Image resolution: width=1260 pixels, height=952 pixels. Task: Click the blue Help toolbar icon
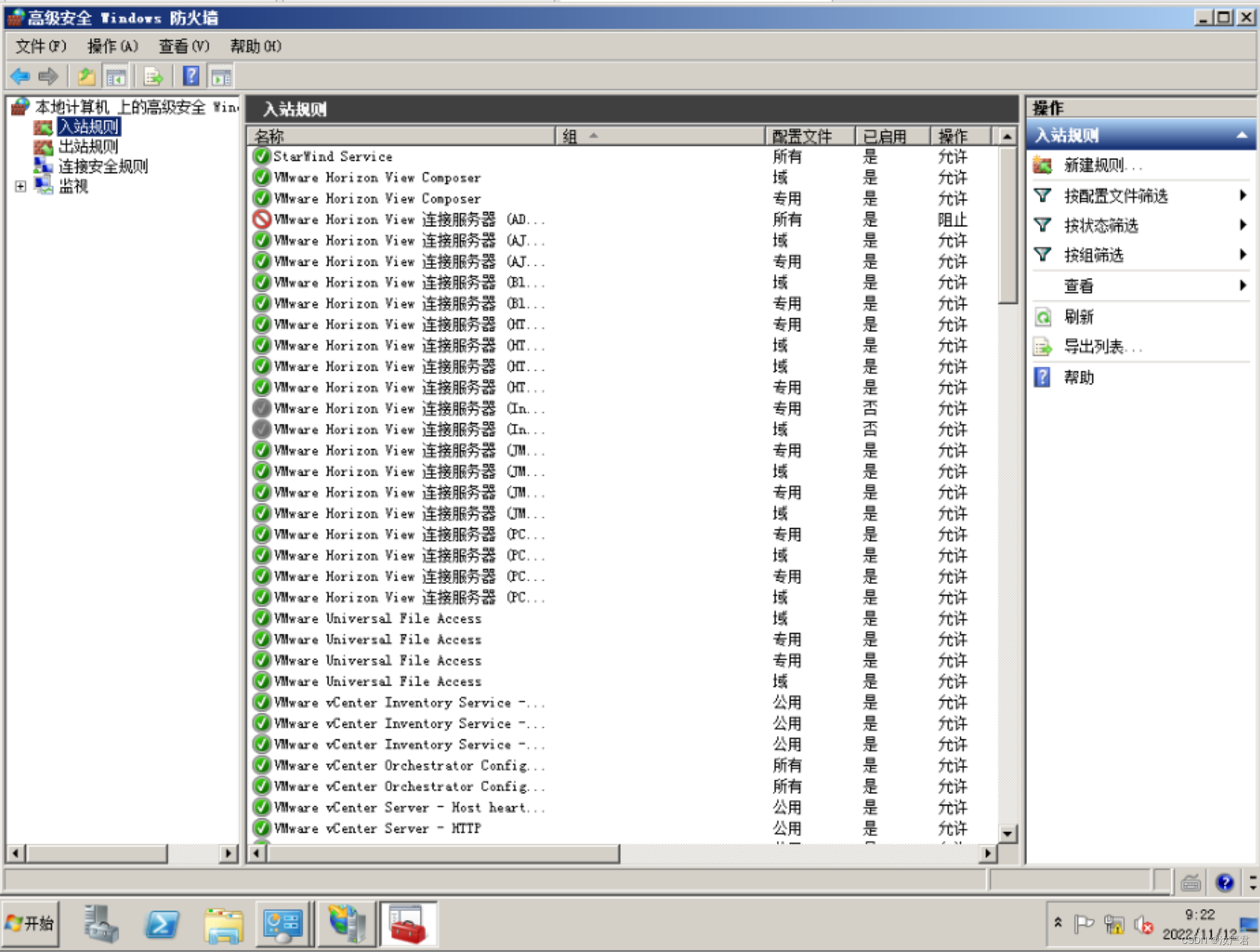(191, 76)
